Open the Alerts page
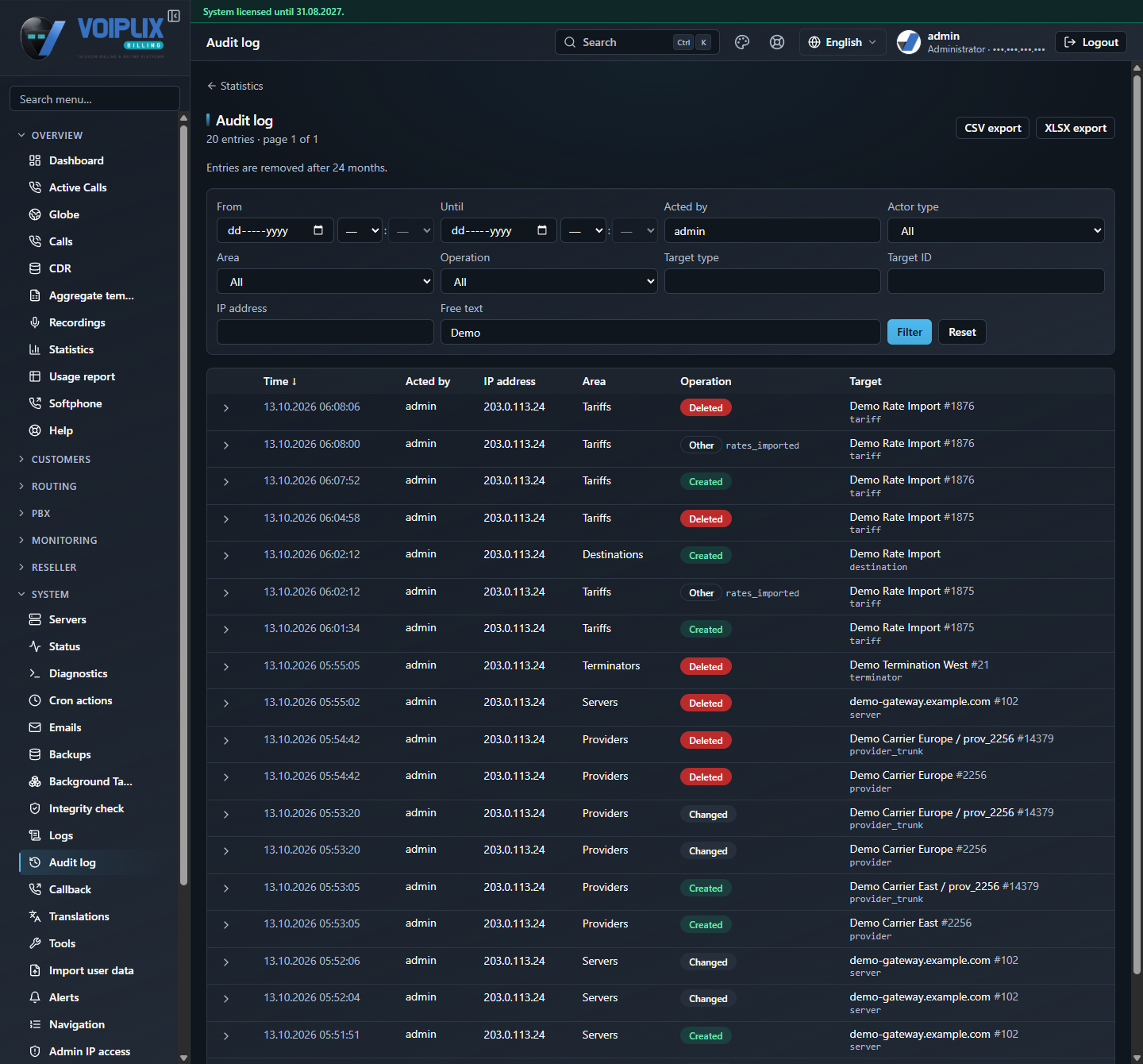Screen dimensions: 1143x1064 (63, 997)
